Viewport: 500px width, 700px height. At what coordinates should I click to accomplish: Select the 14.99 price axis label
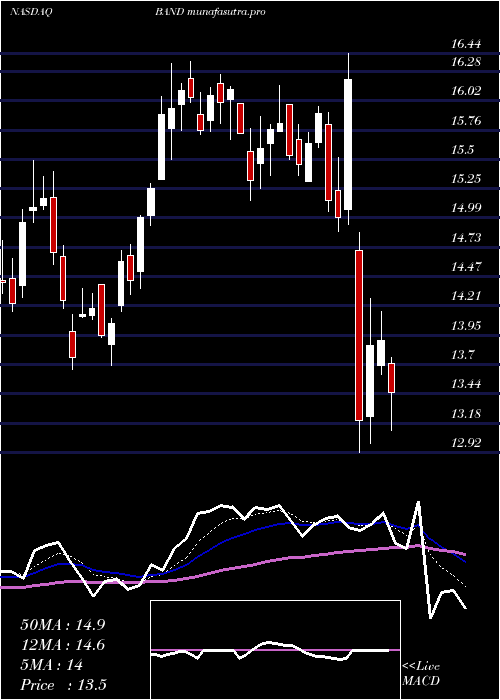(466, 208)
